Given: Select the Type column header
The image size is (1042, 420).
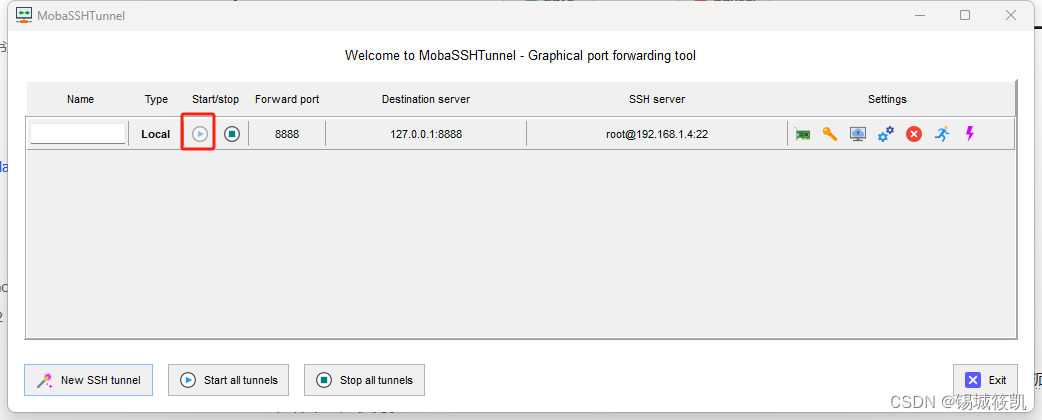Looking at the screenshot, I should (x=156, y=99).
